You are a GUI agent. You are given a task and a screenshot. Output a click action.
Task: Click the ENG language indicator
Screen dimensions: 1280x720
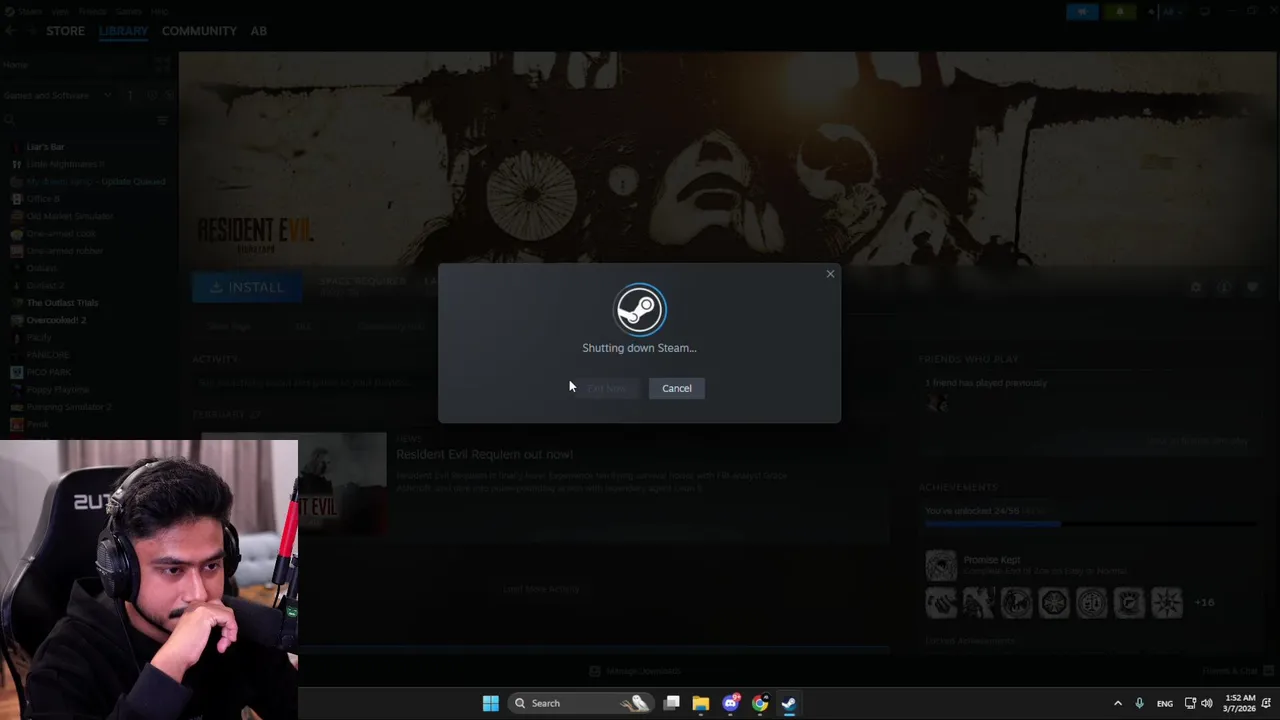pyautogui.click(x=1165, y=704)
